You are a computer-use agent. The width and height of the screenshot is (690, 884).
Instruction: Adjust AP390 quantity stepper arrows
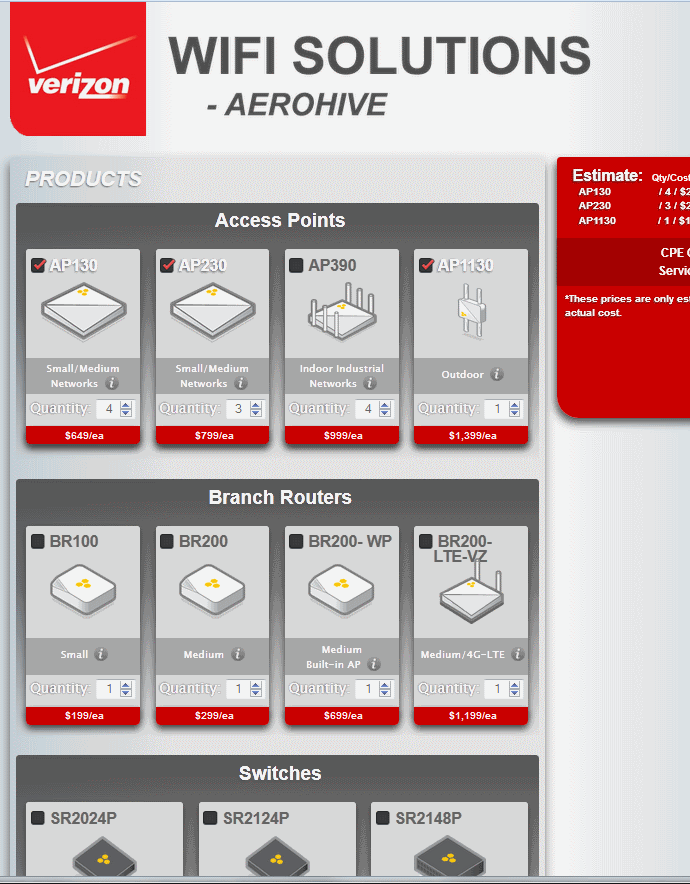coord(385,409)
